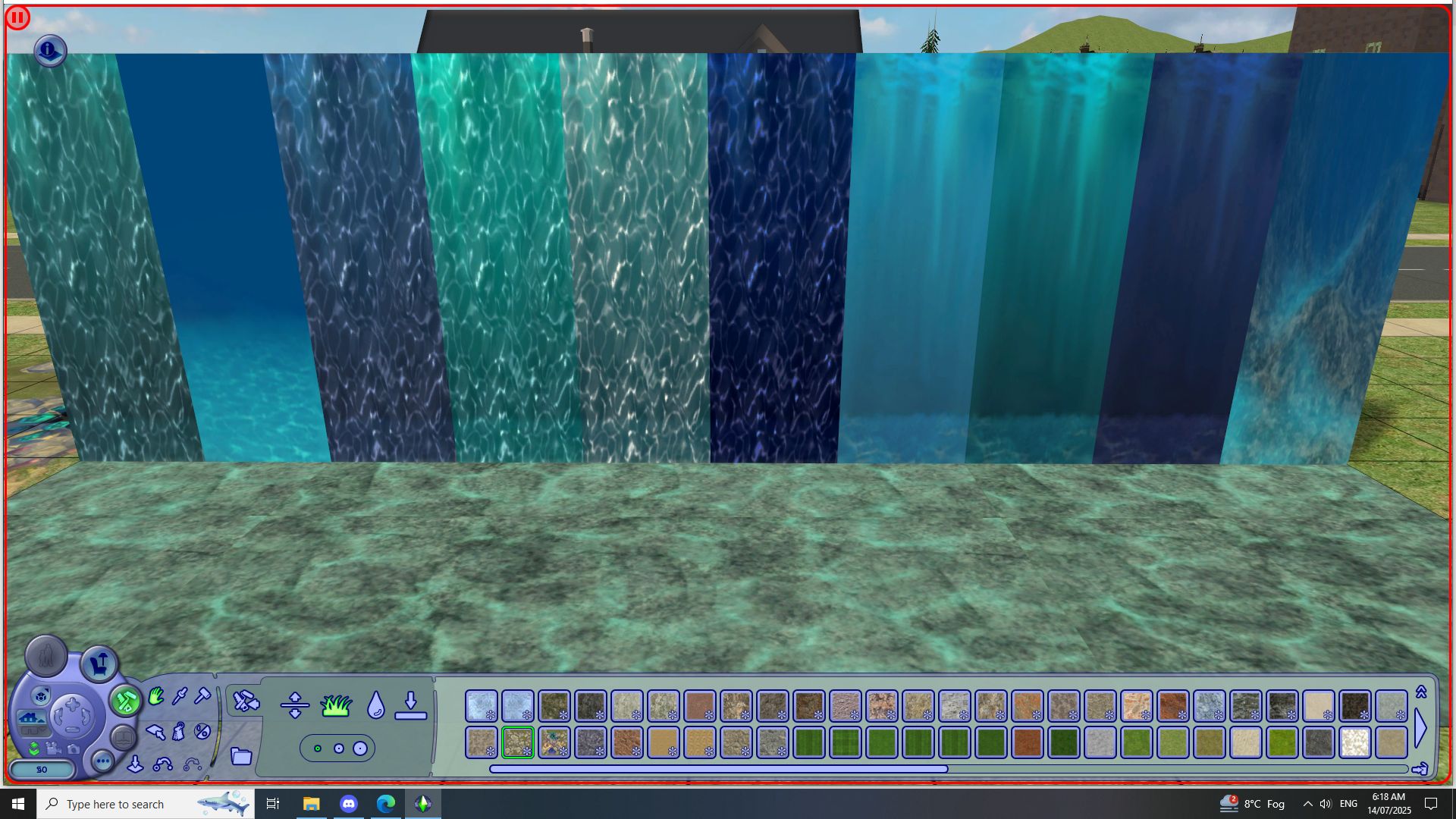This screenshot has height=819, width=1456.
Task: Choose the medium brush size
Action: (x=339, y=748)
